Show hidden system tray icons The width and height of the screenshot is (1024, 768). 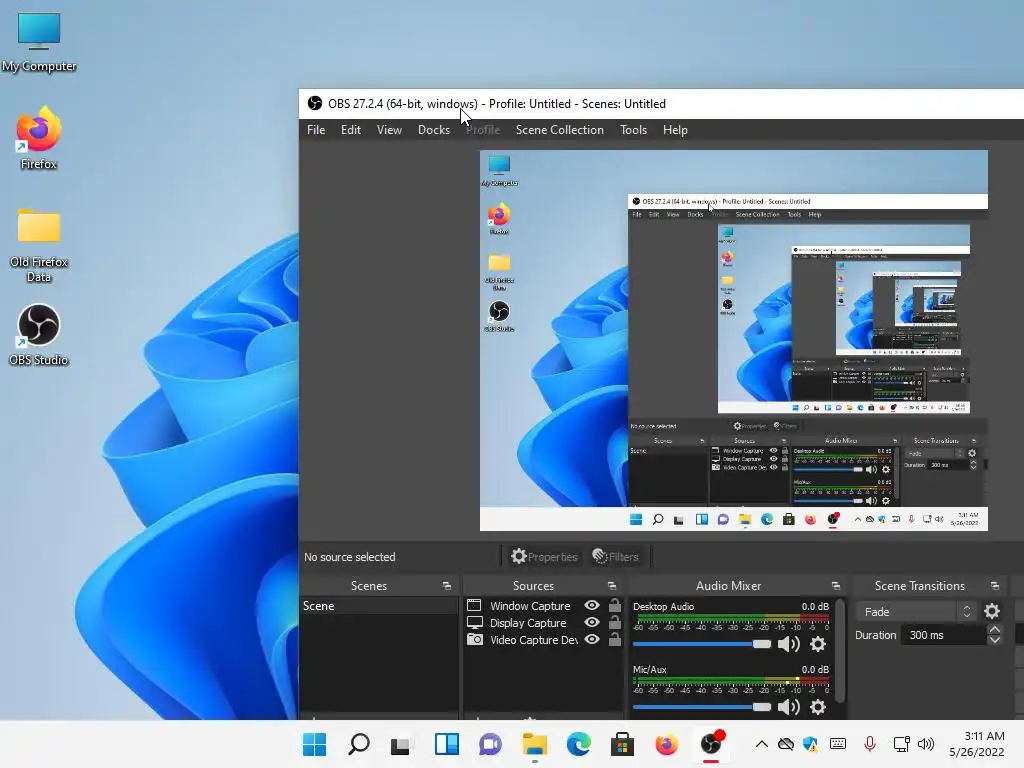point(761,743)
